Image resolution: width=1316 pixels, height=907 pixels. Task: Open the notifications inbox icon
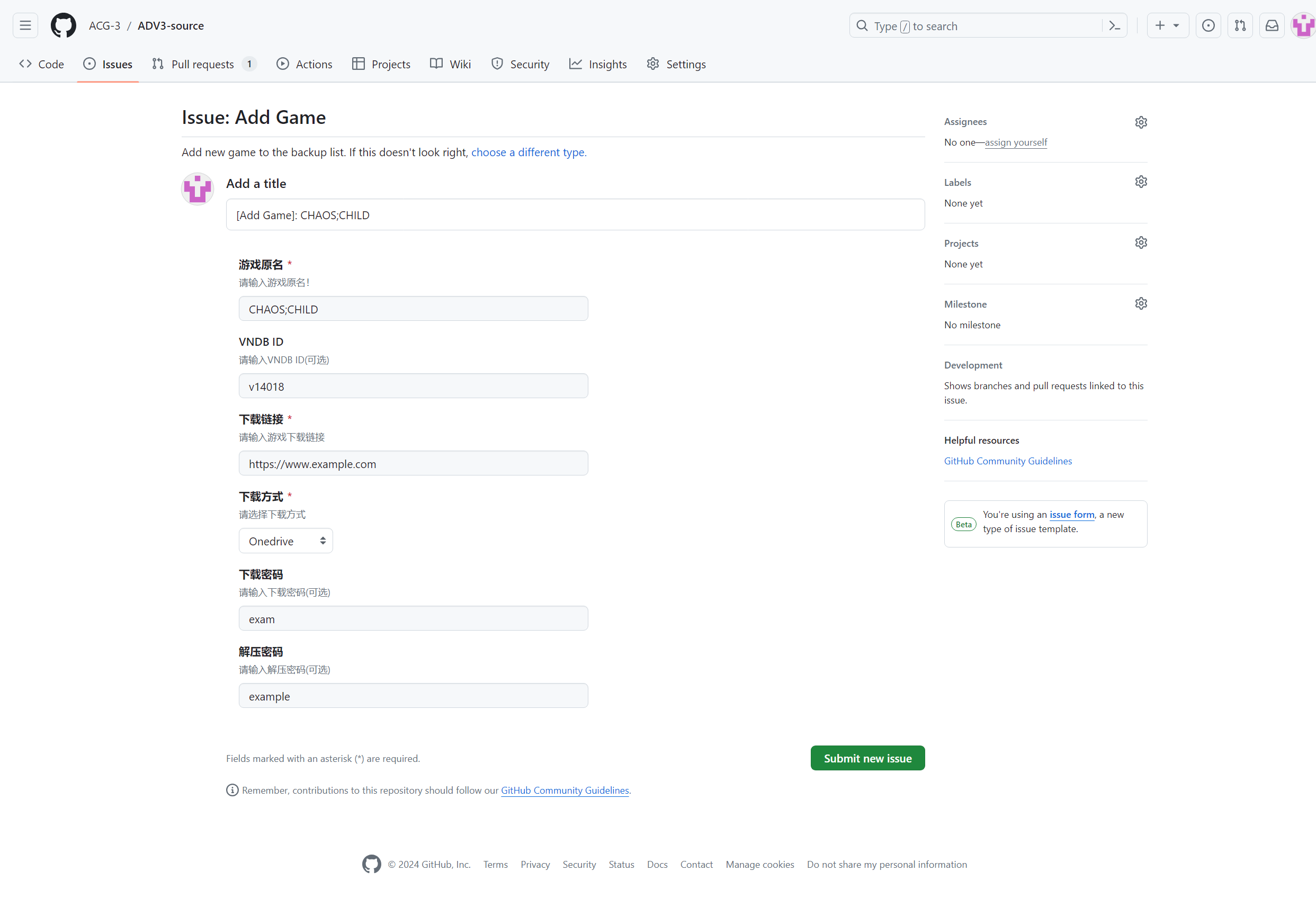pos(1272,25)
